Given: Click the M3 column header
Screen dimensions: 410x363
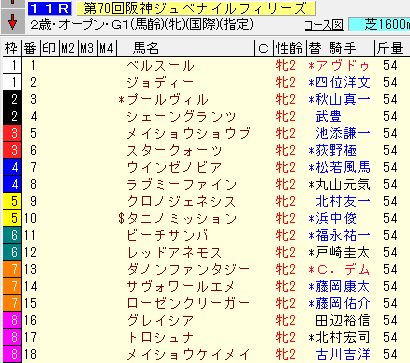Looking at the screenshot, I should click(x=87, y=49).
